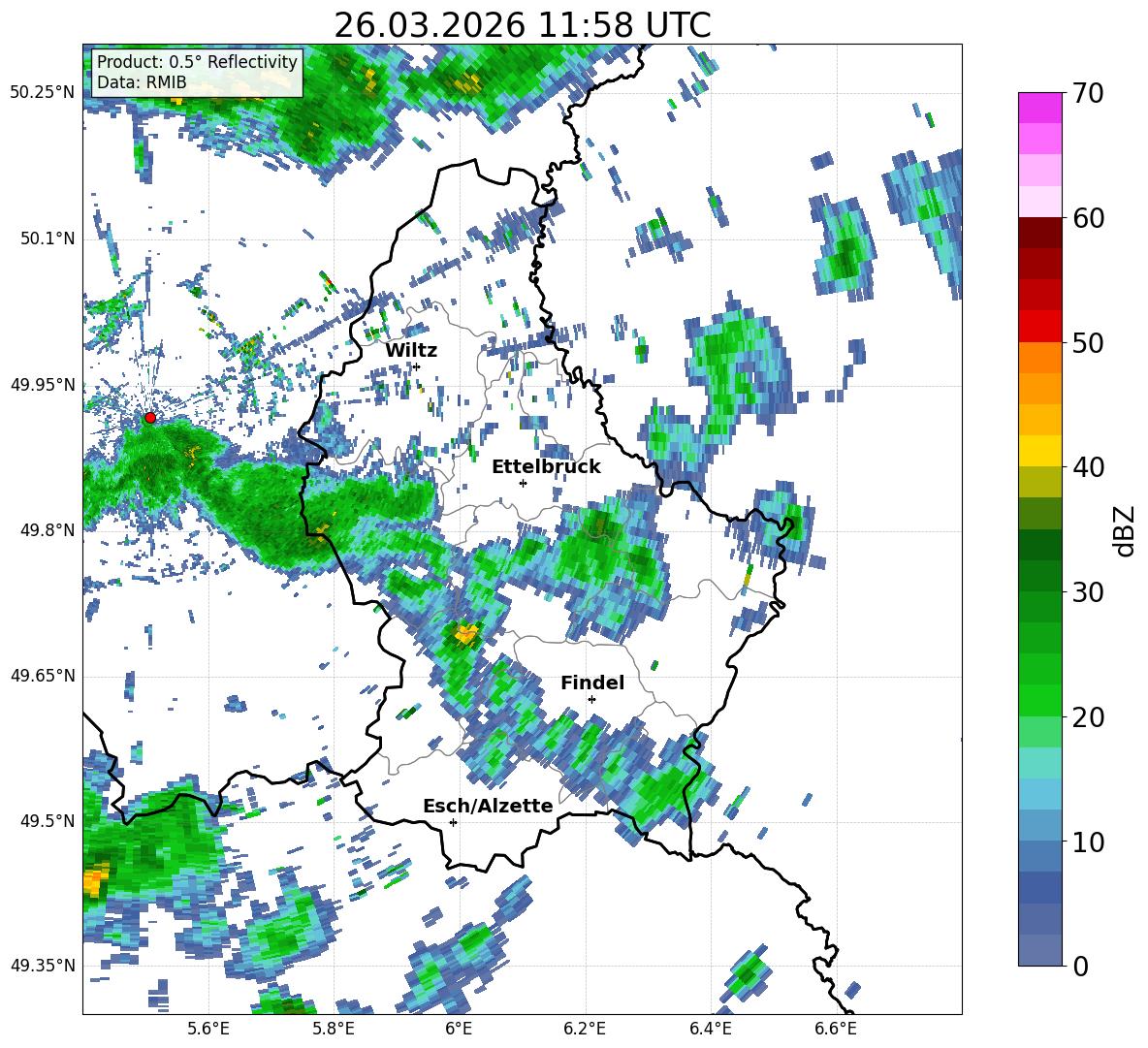
Task: Click the yellow colorbar swatch just above the 40 tick
Action: 1039,451
